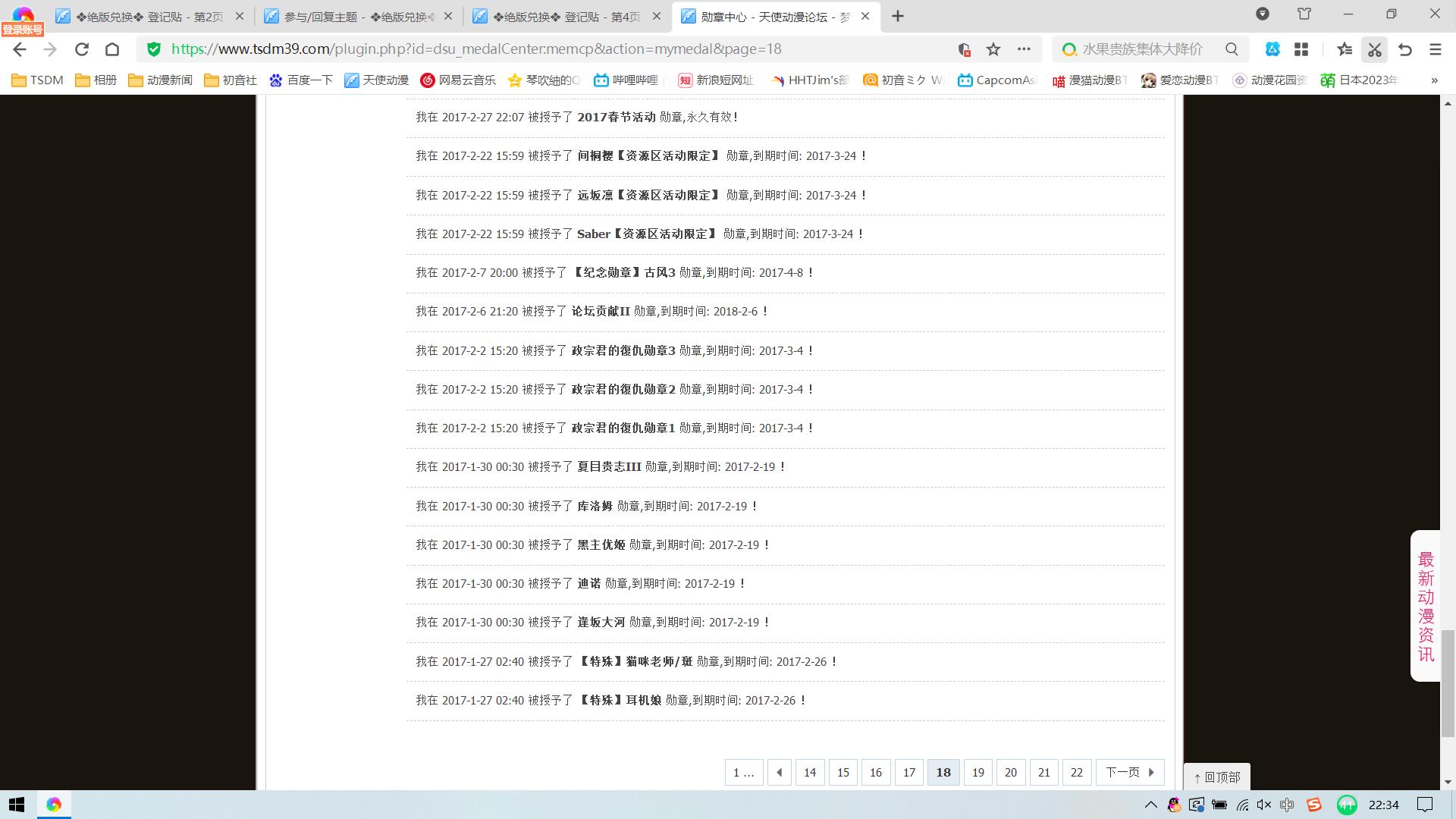The image size is (1456, 819).
Task: Show hidden tray icons arrow
Action: tap(1150, 805)
